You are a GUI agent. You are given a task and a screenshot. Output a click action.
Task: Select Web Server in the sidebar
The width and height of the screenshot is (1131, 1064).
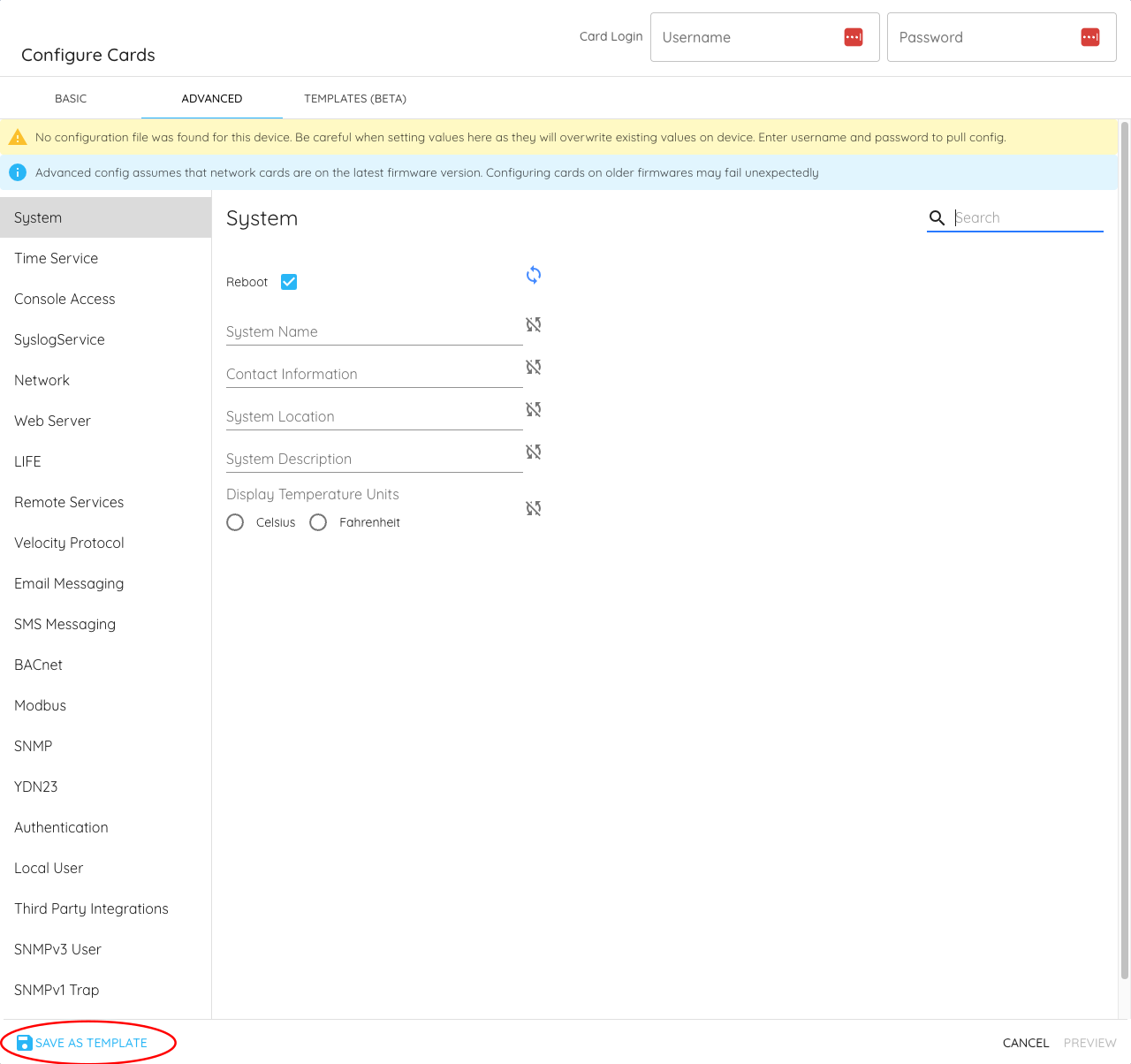click(106, 421)
